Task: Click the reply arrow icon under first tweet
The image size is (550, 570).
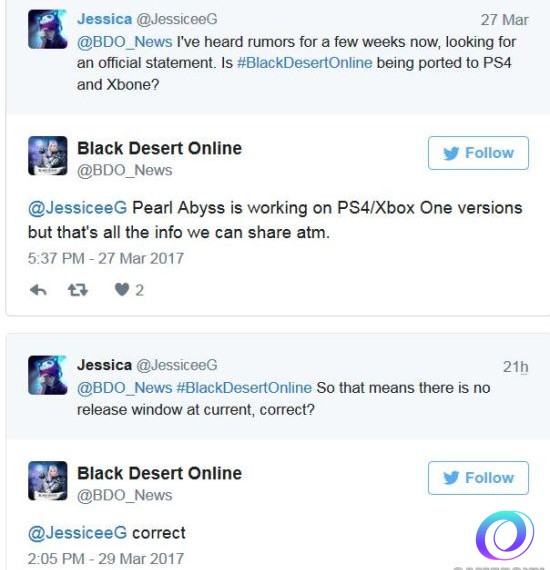Action: click(x=38, y=290)
